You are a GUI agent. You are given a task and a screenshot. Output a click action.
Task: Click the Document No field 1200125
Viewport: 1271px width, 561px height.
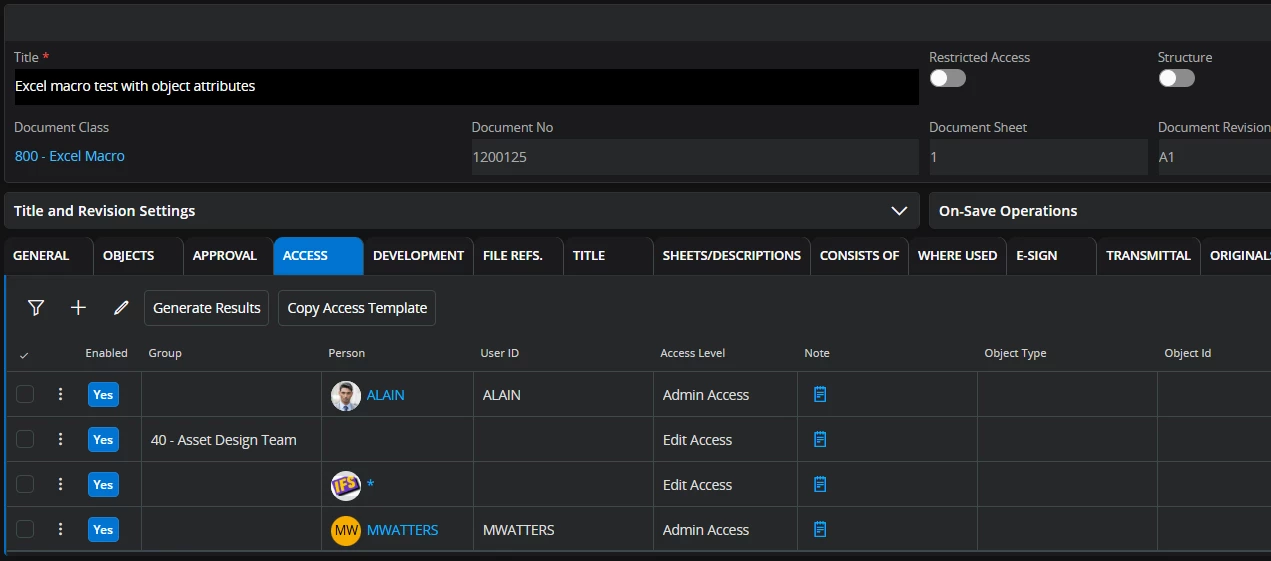pyautogui.click(x=695, y=157)
